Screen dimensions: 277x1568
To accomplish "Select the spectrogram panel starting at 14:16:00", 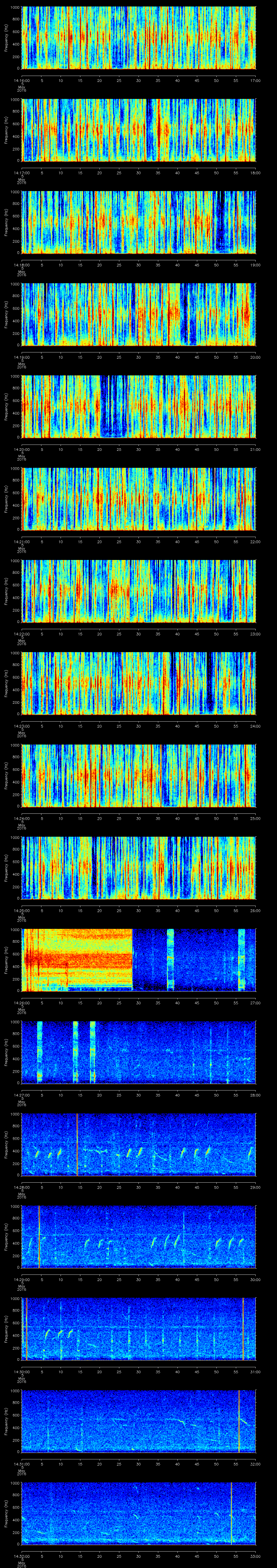I will click(139, 38).
